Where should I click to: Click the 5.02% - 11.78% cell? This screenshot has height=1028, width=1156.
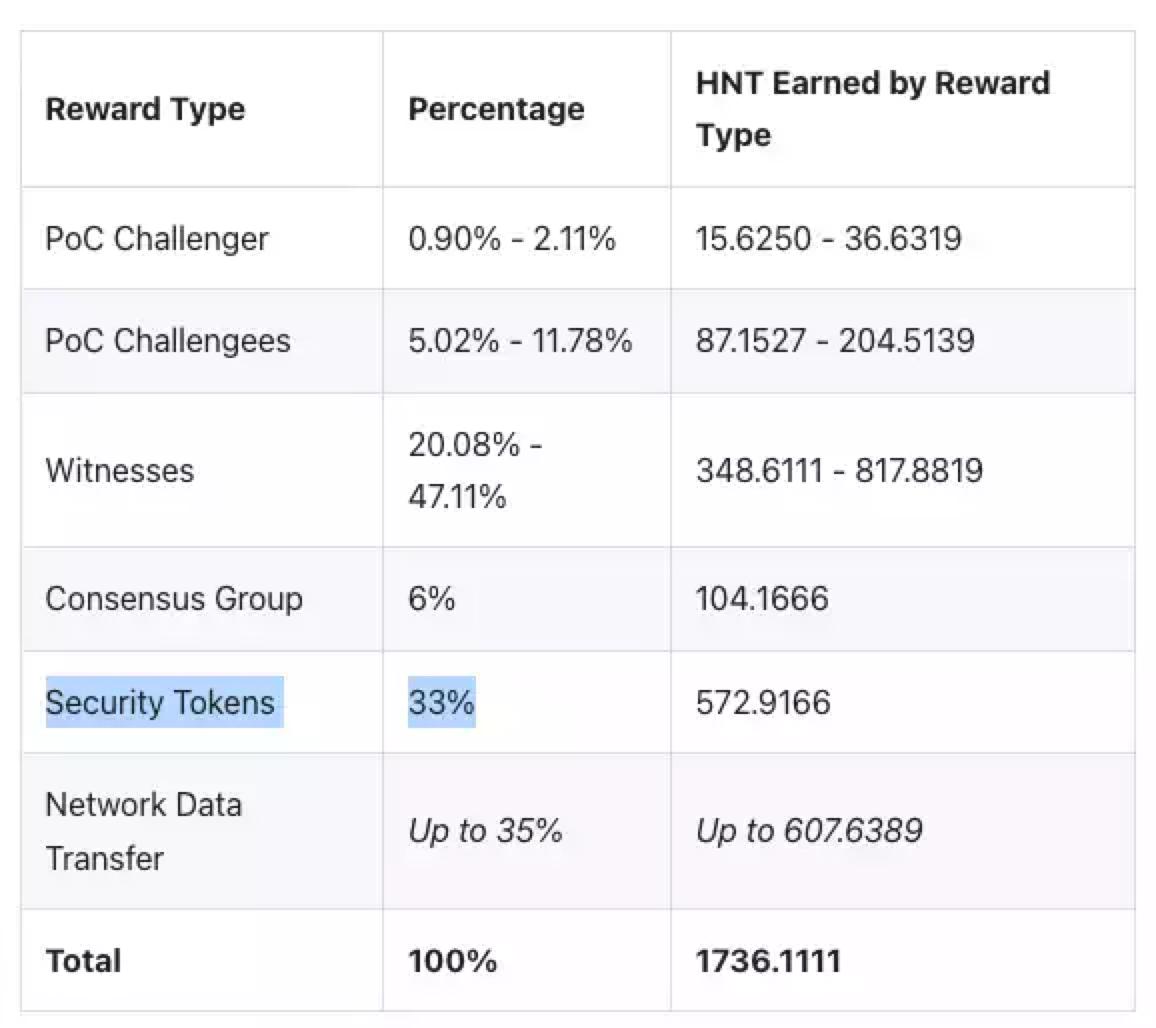tap(520, 341)
